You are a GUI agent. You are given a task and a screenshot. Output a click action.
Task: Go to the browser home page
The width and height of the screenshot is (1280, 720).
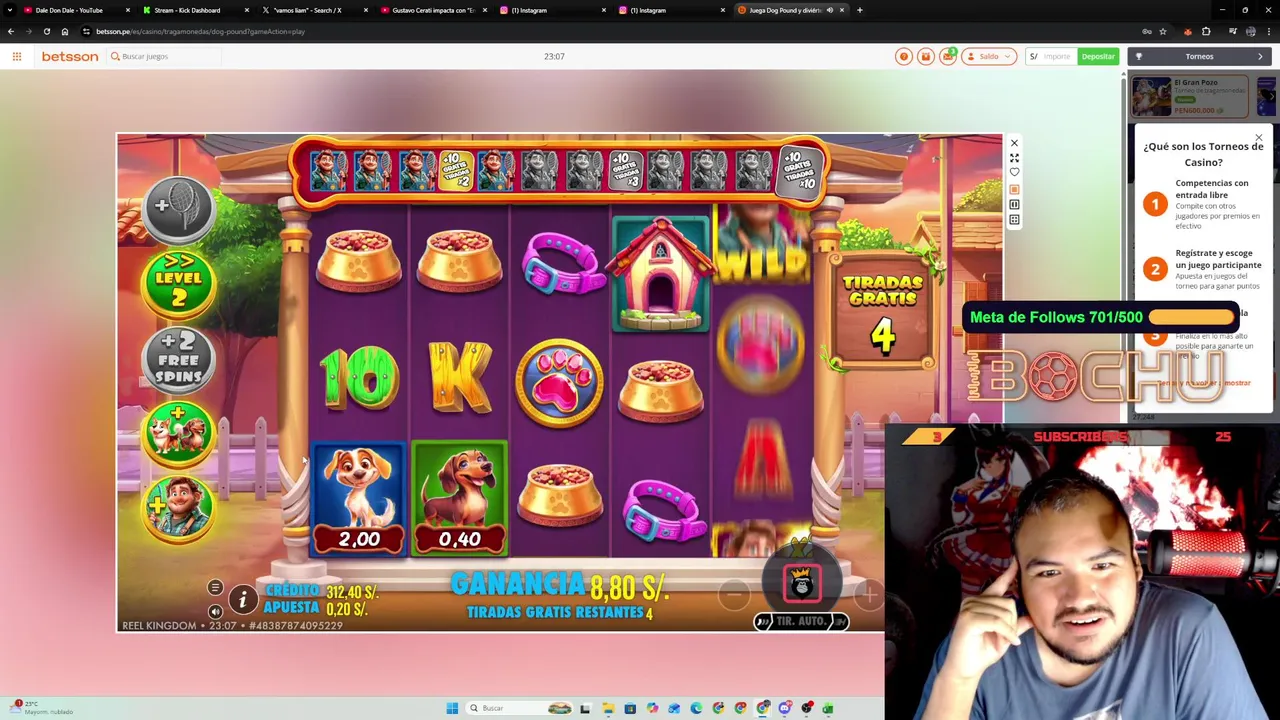click(x=65, y=31)
